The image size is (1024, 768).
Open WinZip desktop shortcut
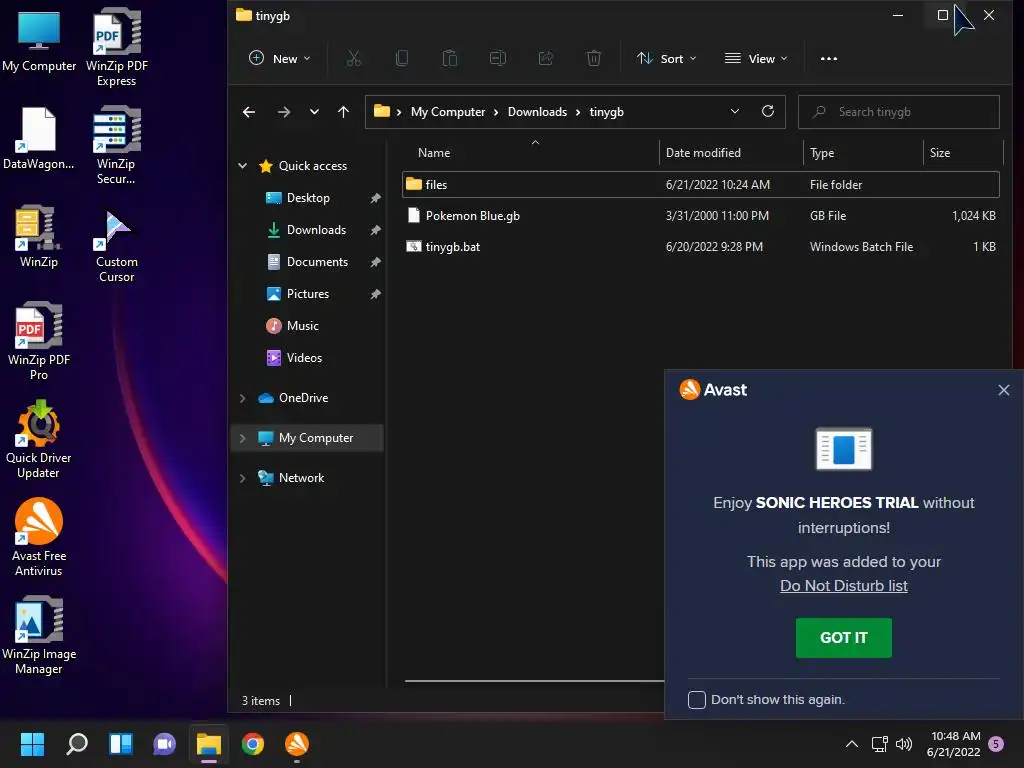pos(39,236)
